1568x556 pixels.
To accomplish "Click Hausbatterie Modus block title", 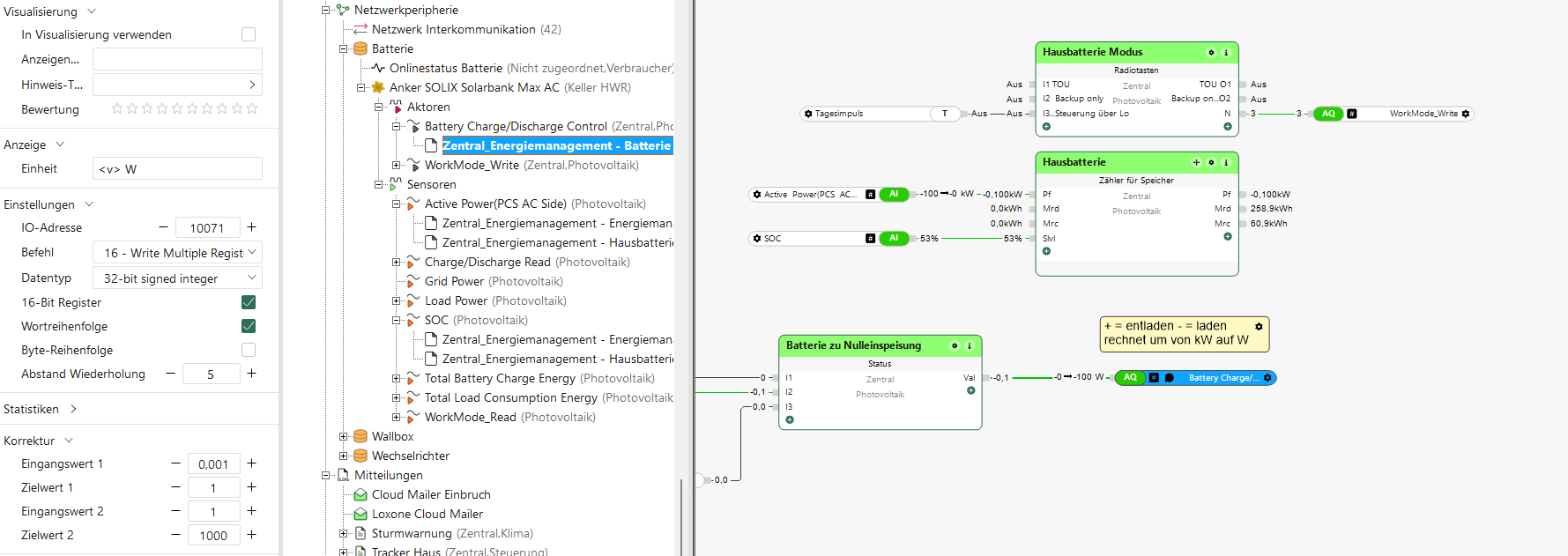I will [x=1092, y=52].
